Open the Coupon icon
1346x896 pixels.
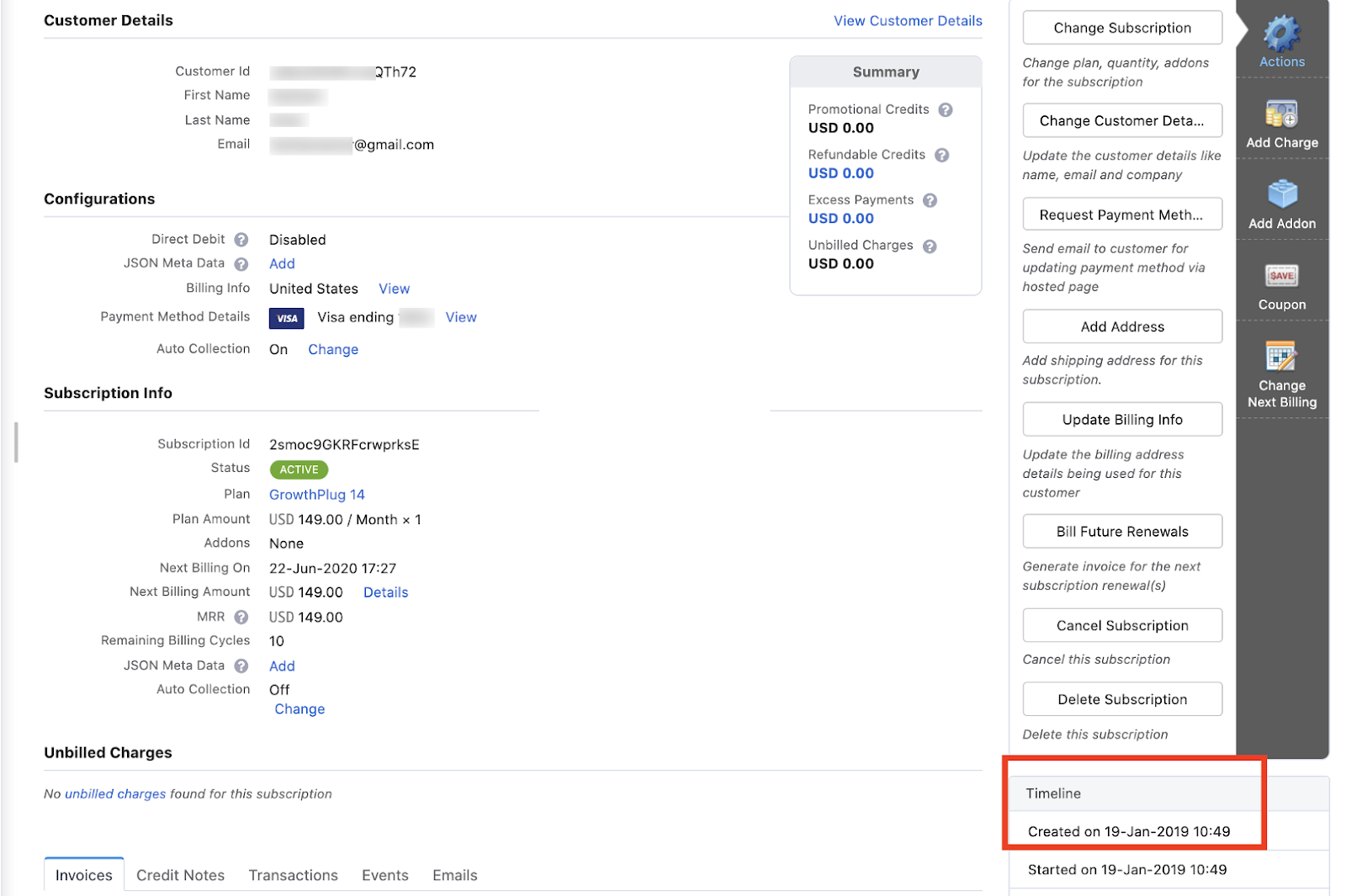point(1281,276)
